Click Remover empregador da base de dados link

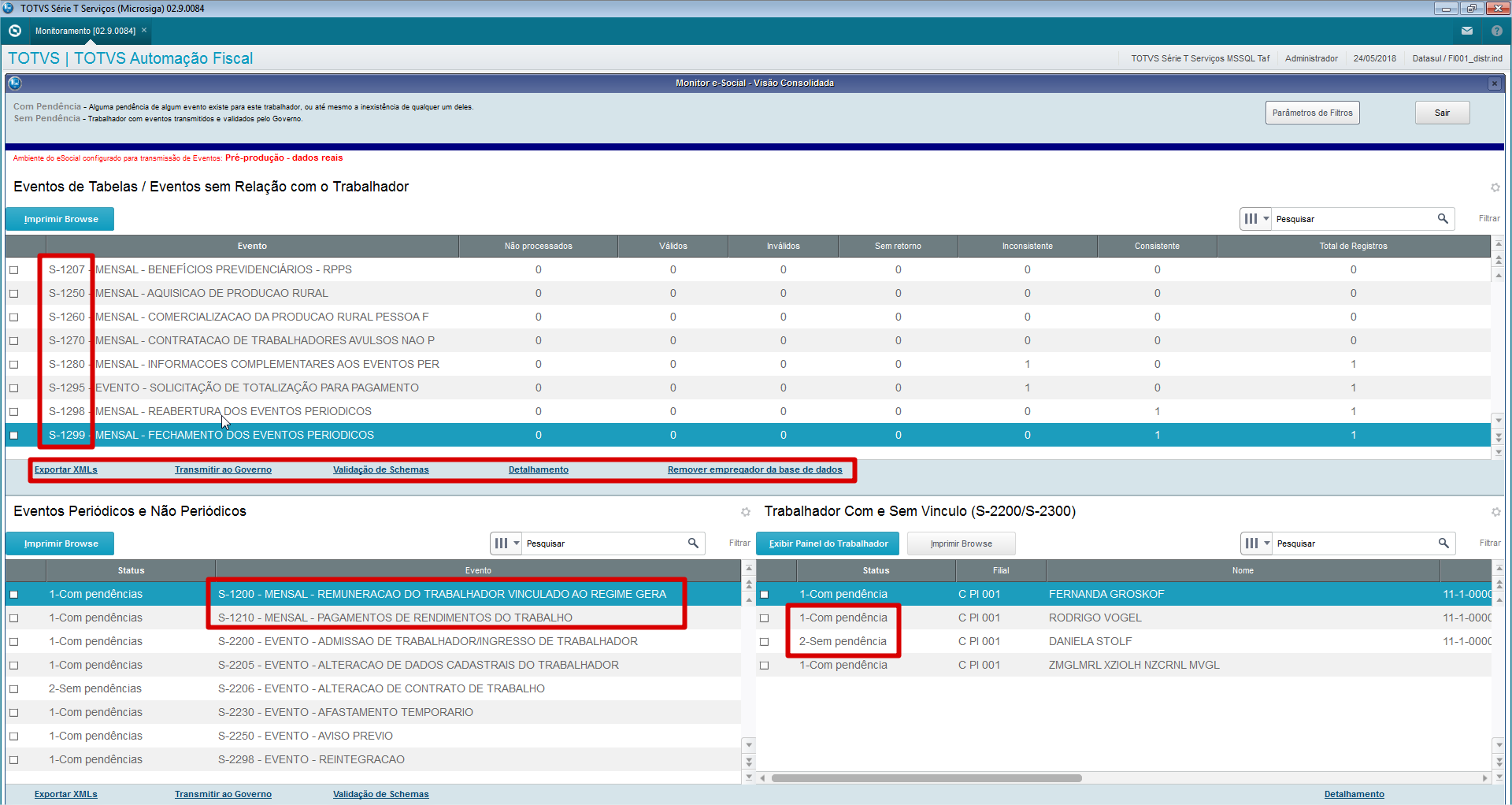click(x=755, y=470)
